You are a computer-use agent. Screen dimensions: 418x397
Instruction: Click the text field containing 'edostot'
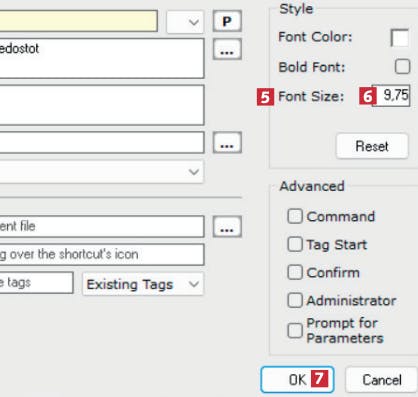[x=102, y=58]
